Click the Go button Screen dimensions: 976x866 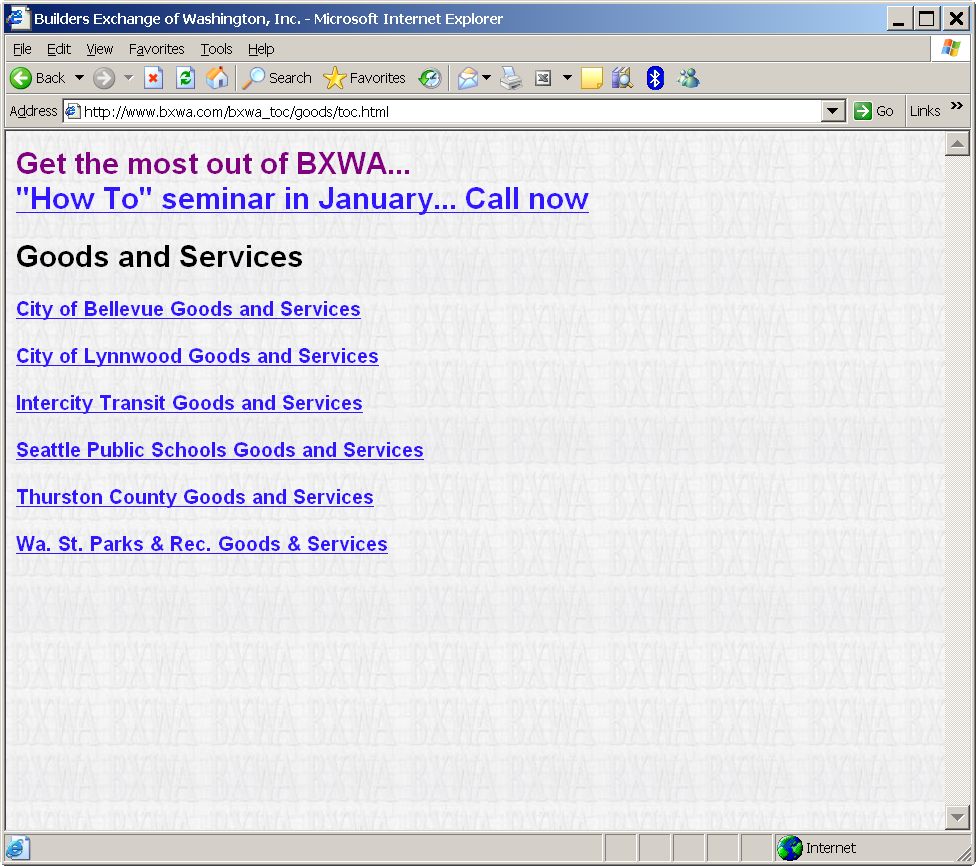[874, 112]
